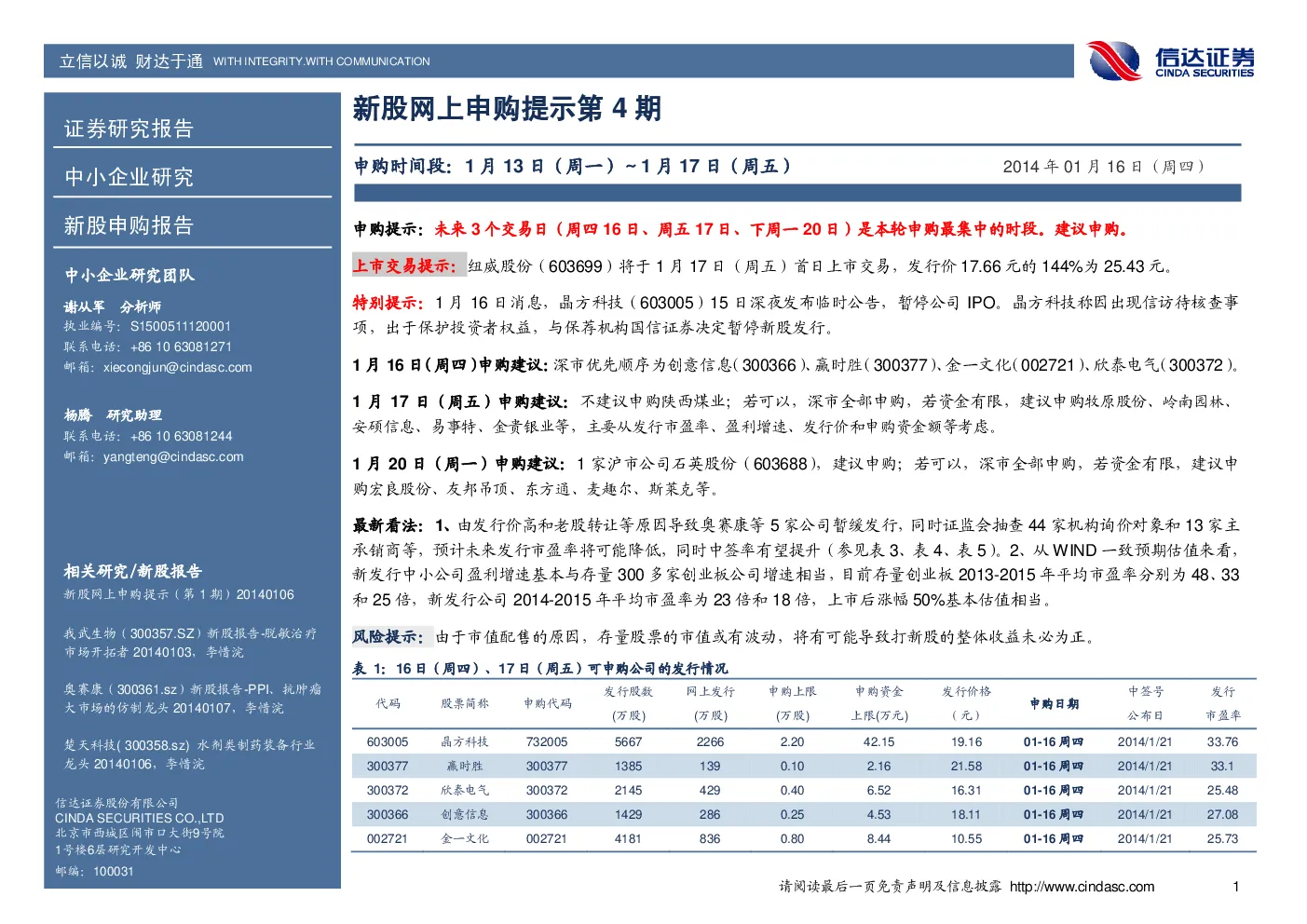Click the 证券研究报告 sidebar heading
The height and width of the screenshot is (924, 1307).
click(x=129, y=129)
